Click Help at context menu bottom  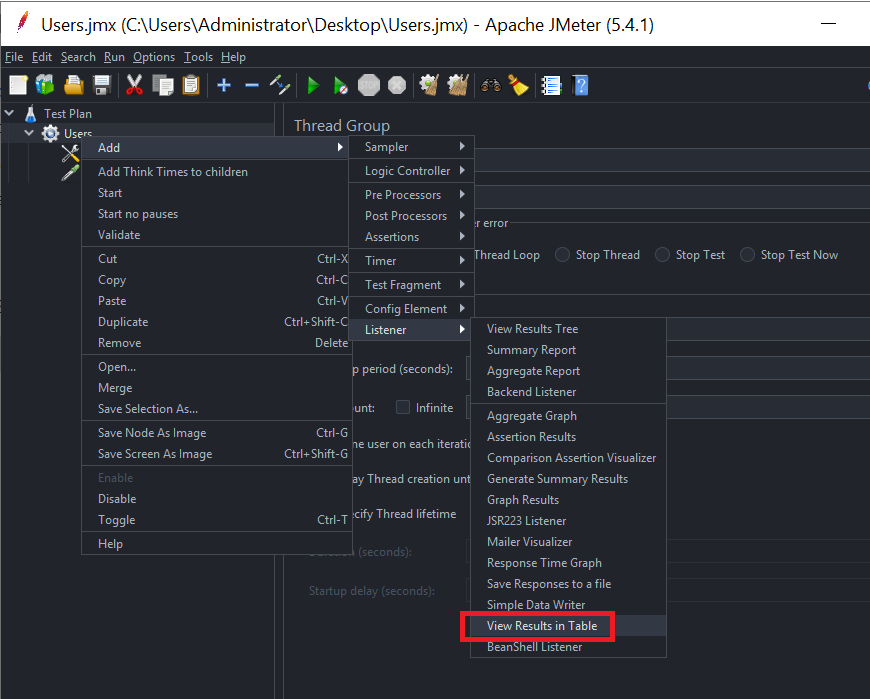click(x=217, y=544)
